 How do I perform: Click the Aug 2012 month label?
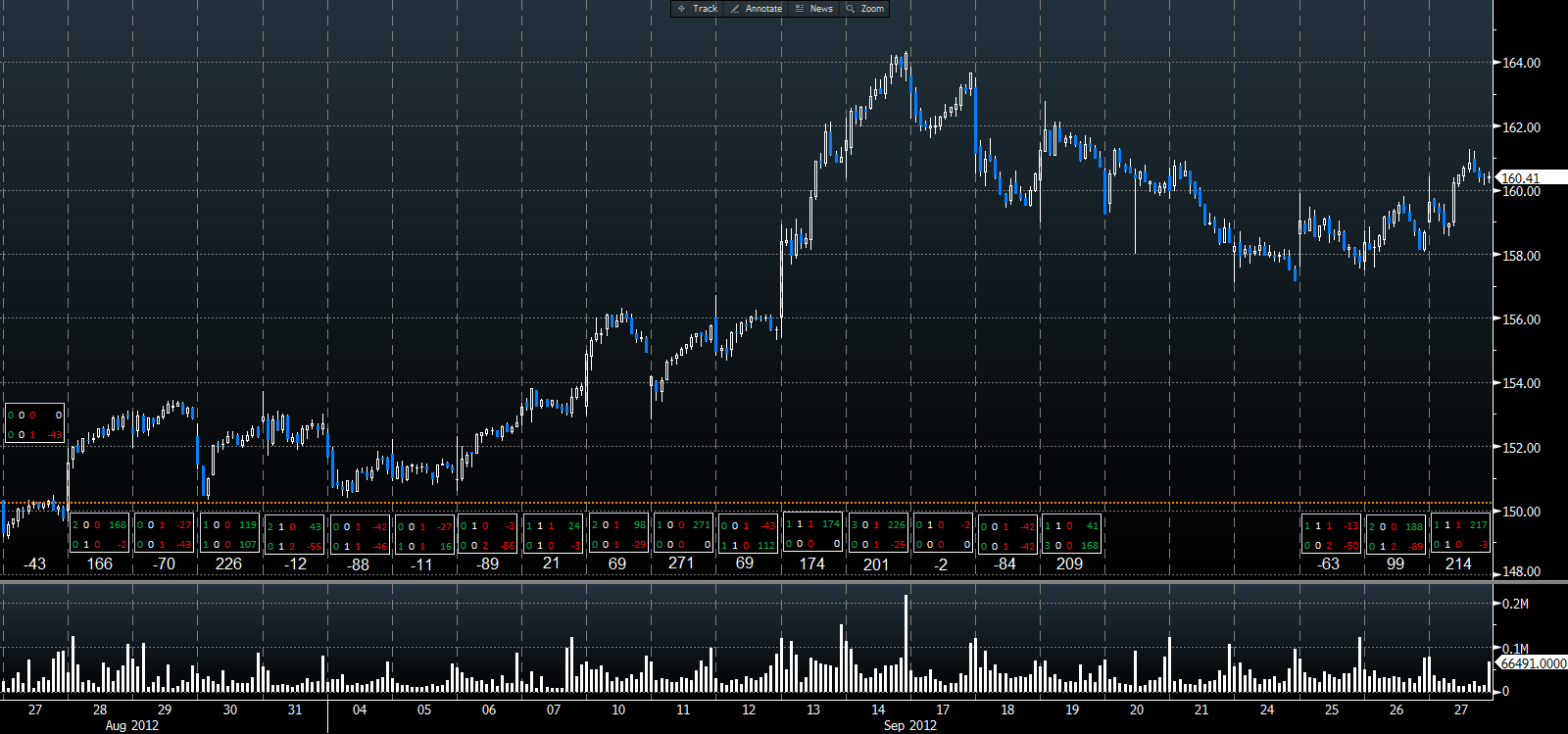pos(131,726)
